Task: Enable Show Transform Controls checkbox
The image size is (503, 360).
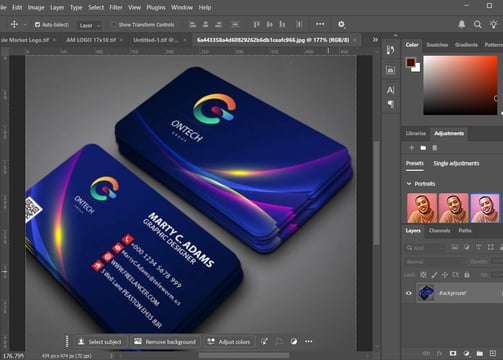Action: point(114,25)
